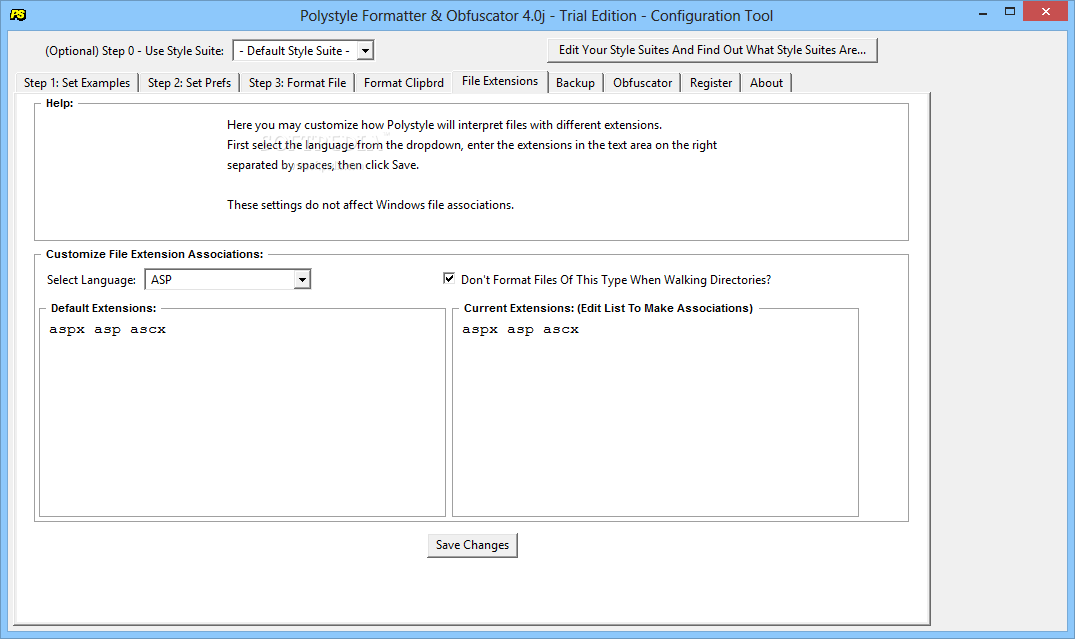
Task: Select the File Extensions tab
Action: [x=500, y=82]
